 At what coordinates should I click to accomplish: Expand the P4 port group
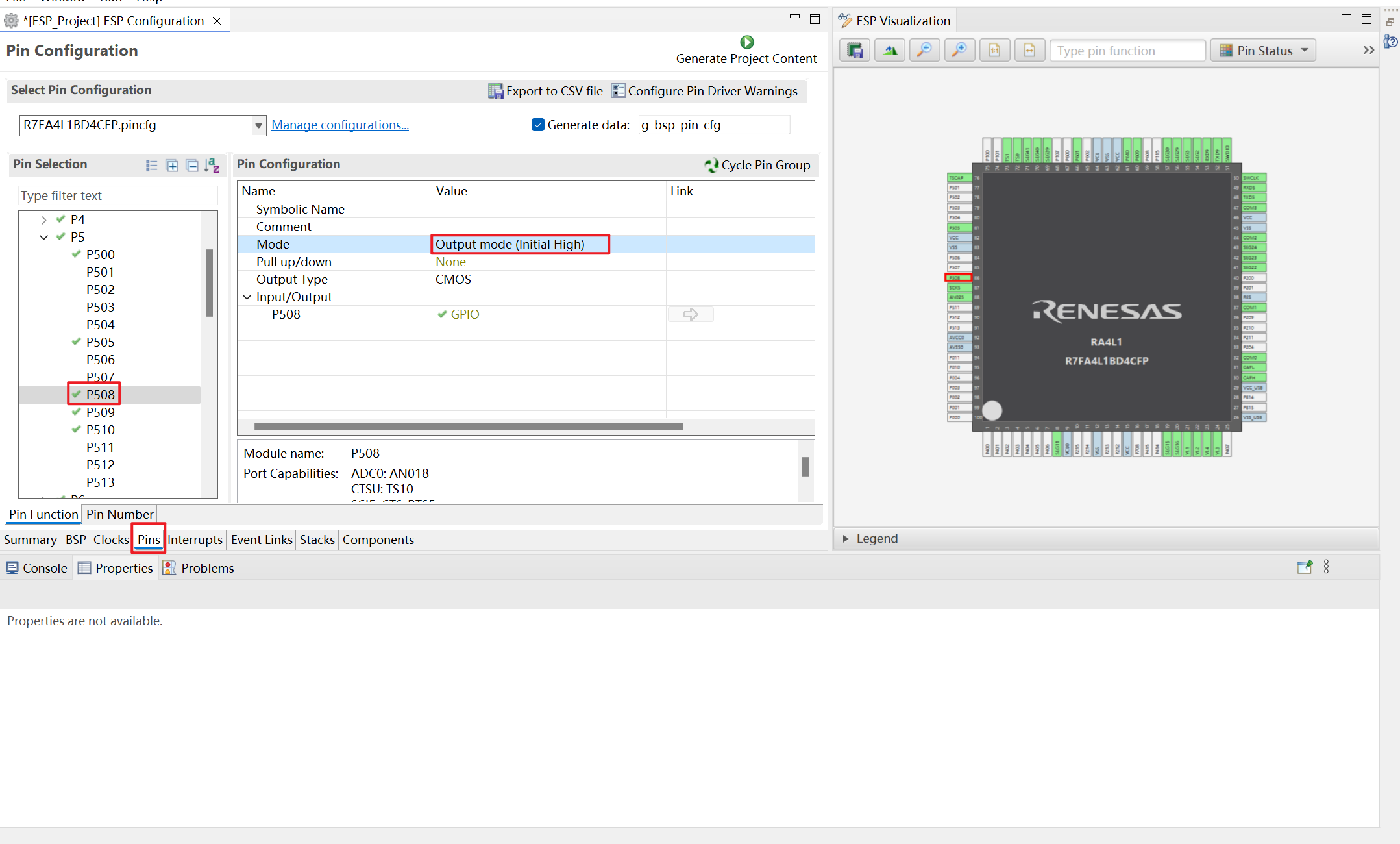[x=43, y=219]
